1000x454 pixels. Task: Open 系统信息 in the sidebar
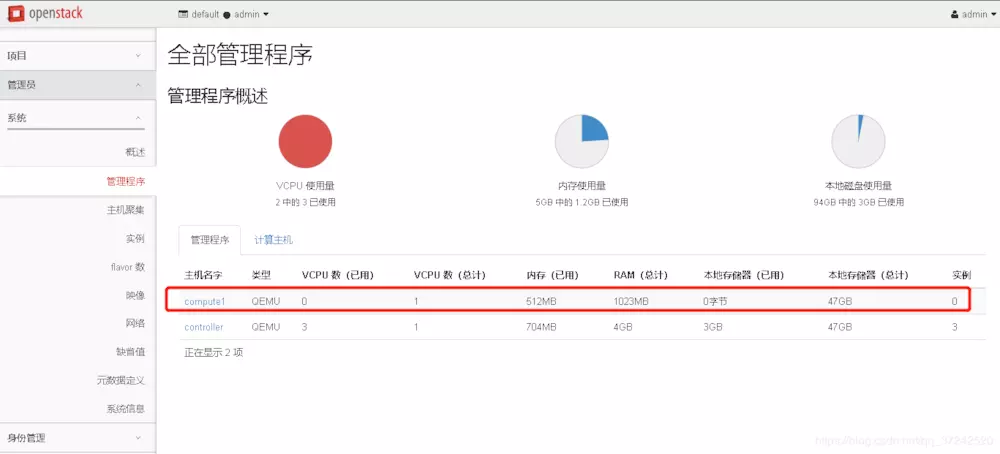tap(126, 409)
